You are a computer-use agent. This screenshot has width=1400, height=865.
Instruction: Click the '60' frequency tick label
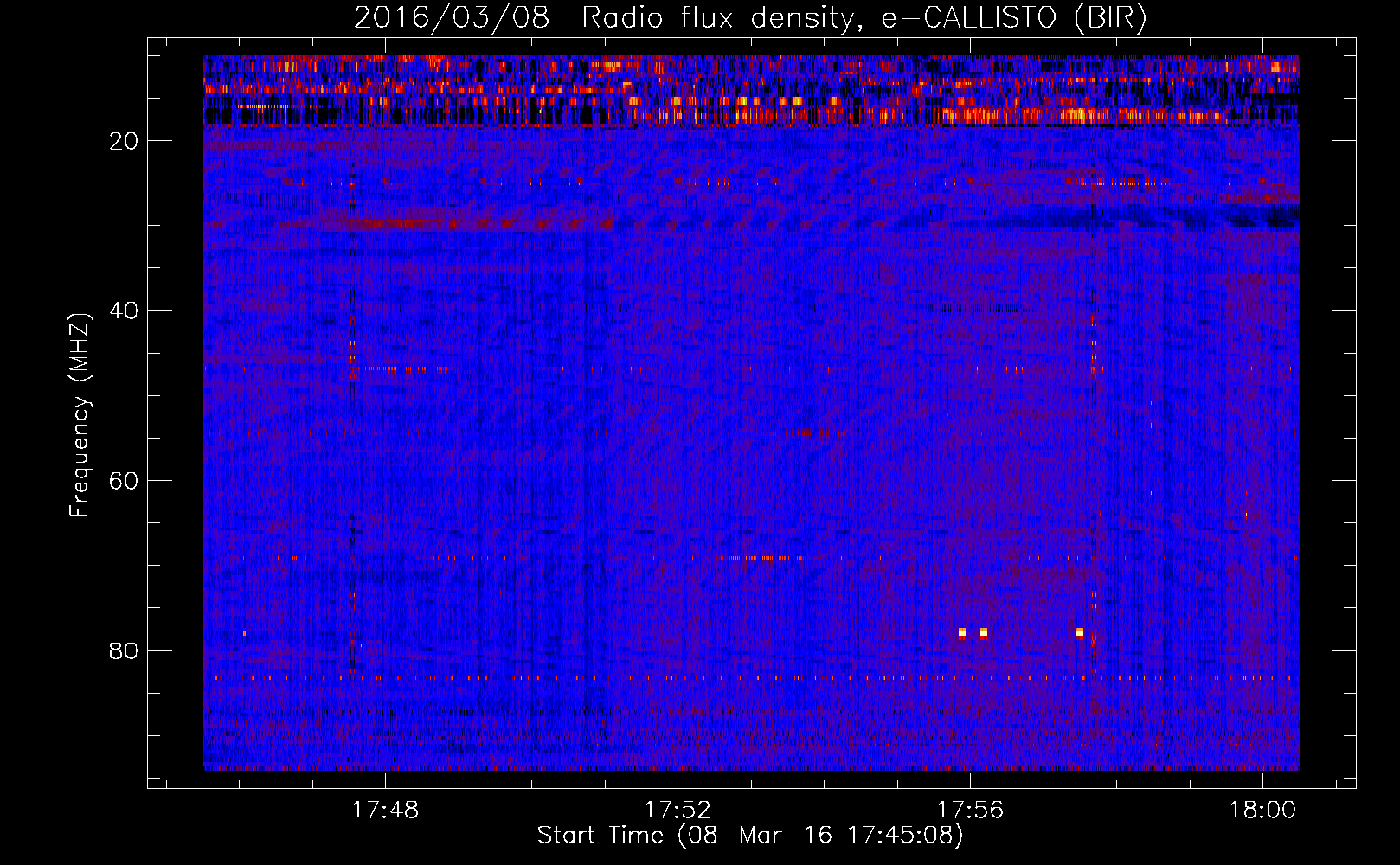click(125, 481)
